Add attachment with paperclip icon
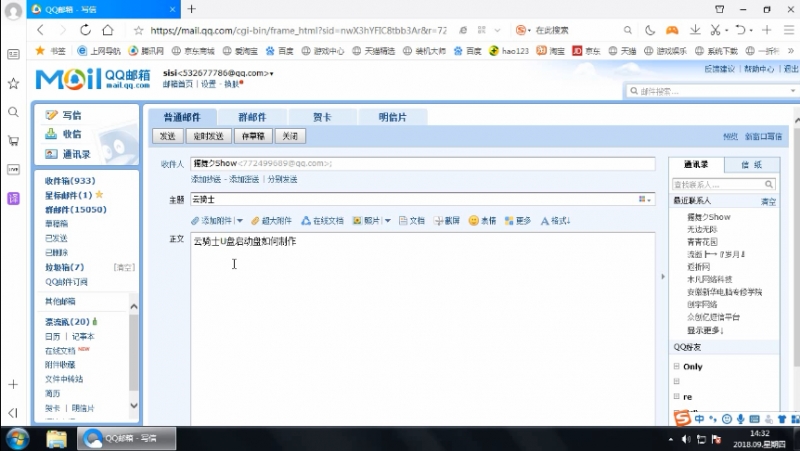The image size is (800, 451). 211,220
